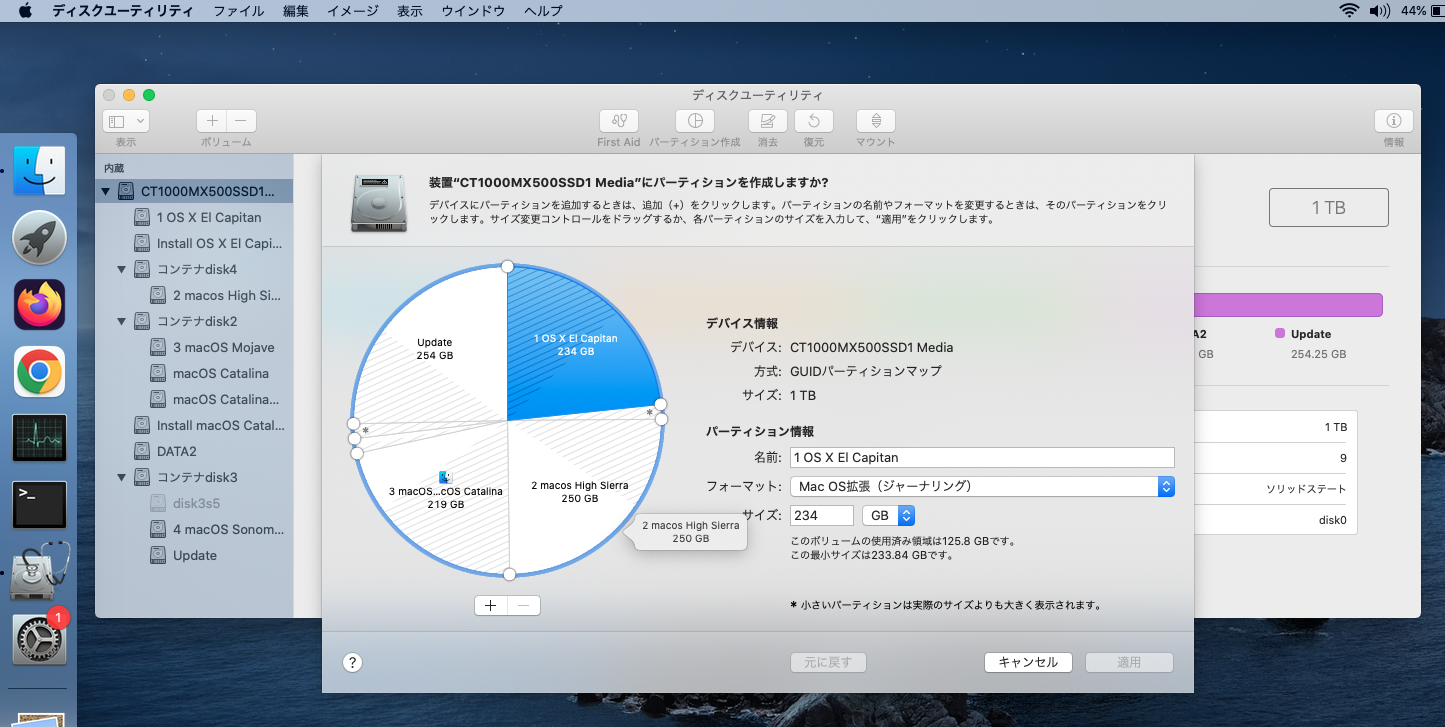Open Firefox from the Dock
This screenshot has height=727, width=1445.
point(40,304)
